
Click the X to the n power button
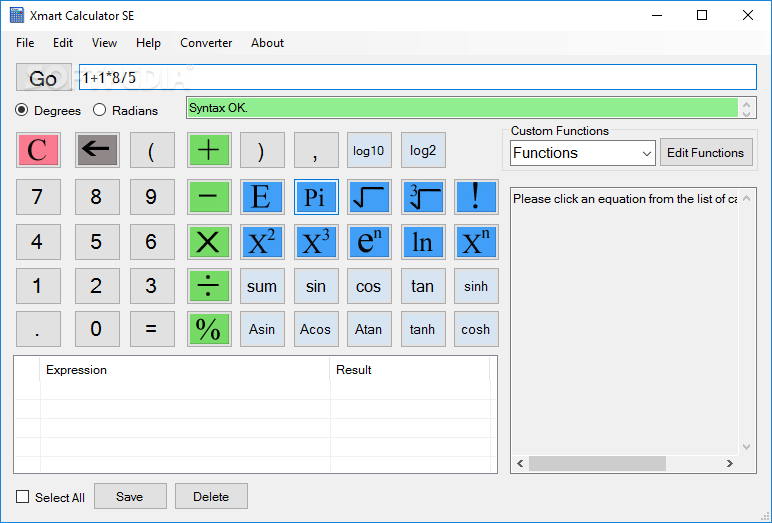click(476, 242)
